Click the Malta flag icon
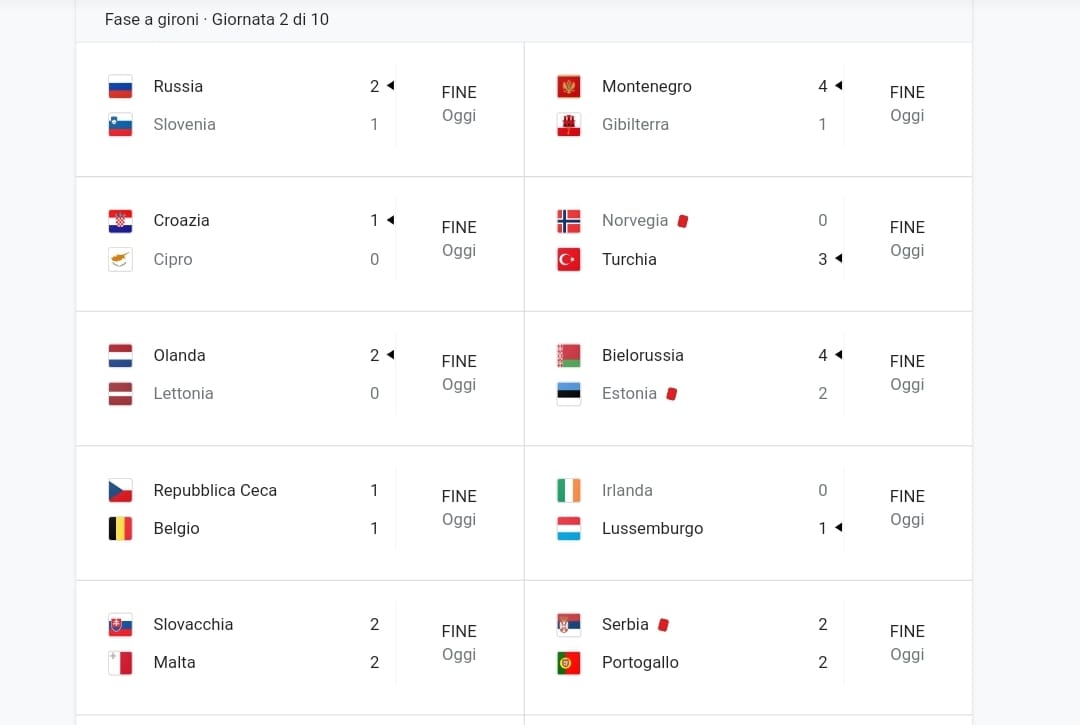The height and width of the screenshot is (725, 1080). [x=121, y=663]
